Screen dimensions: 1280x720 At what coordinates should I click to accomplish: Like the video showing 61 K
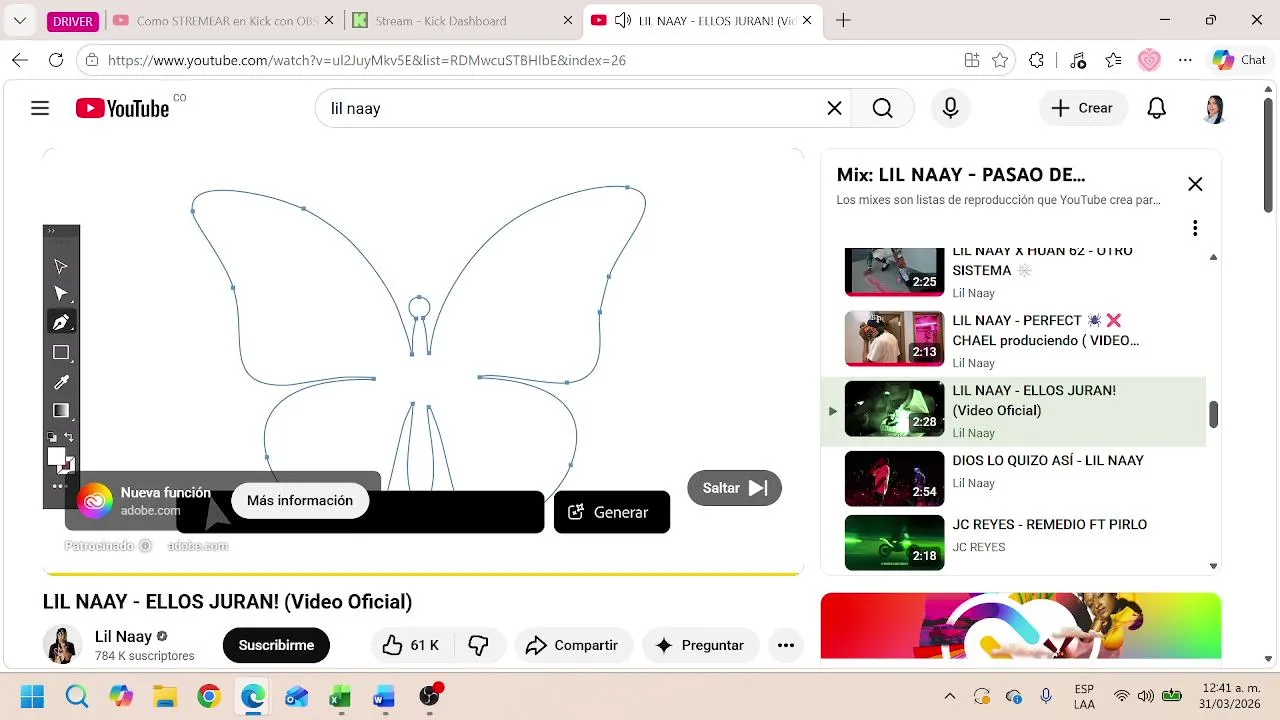coord(411,645)
